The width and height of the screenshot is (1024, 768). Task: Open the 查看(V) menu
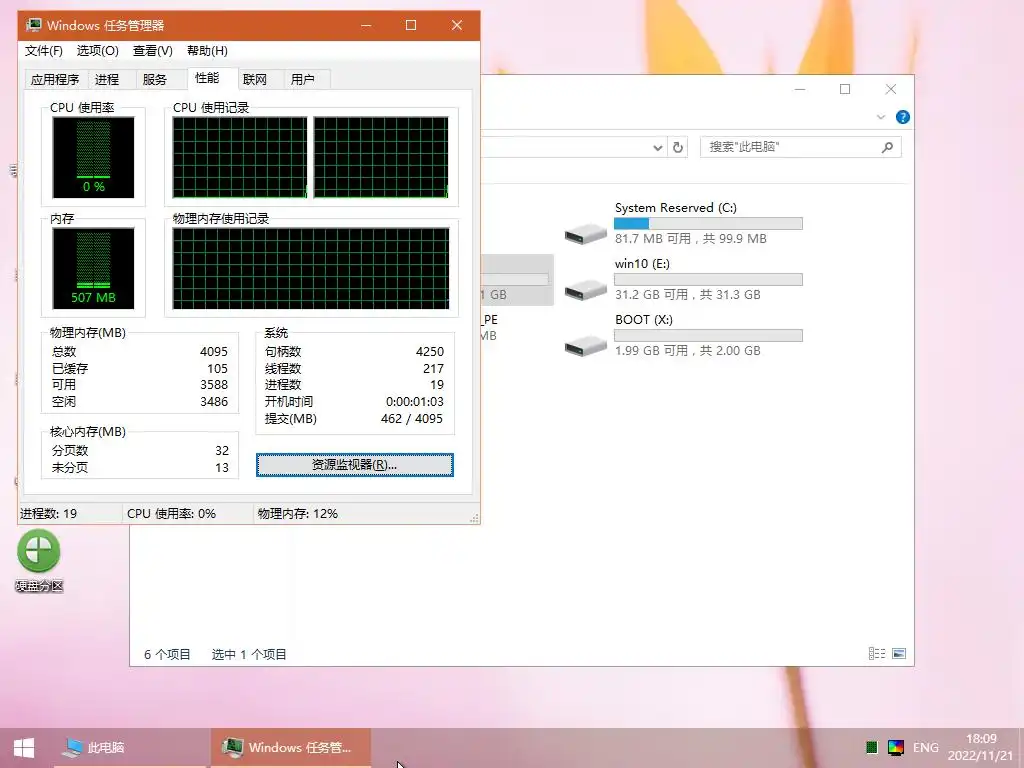point(153,51)
